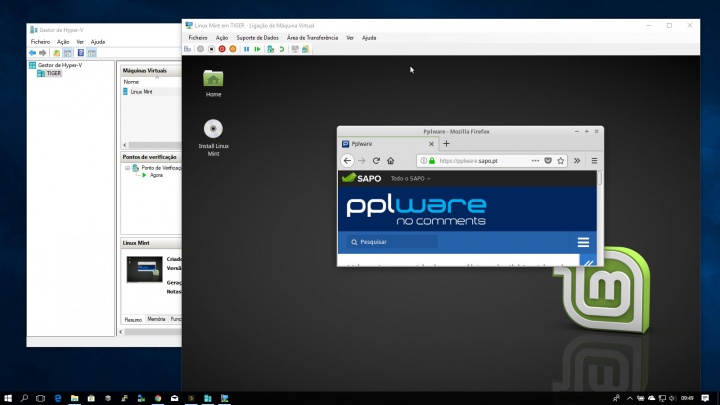Click the Windows Start button on the taskbar

point(8,397)
